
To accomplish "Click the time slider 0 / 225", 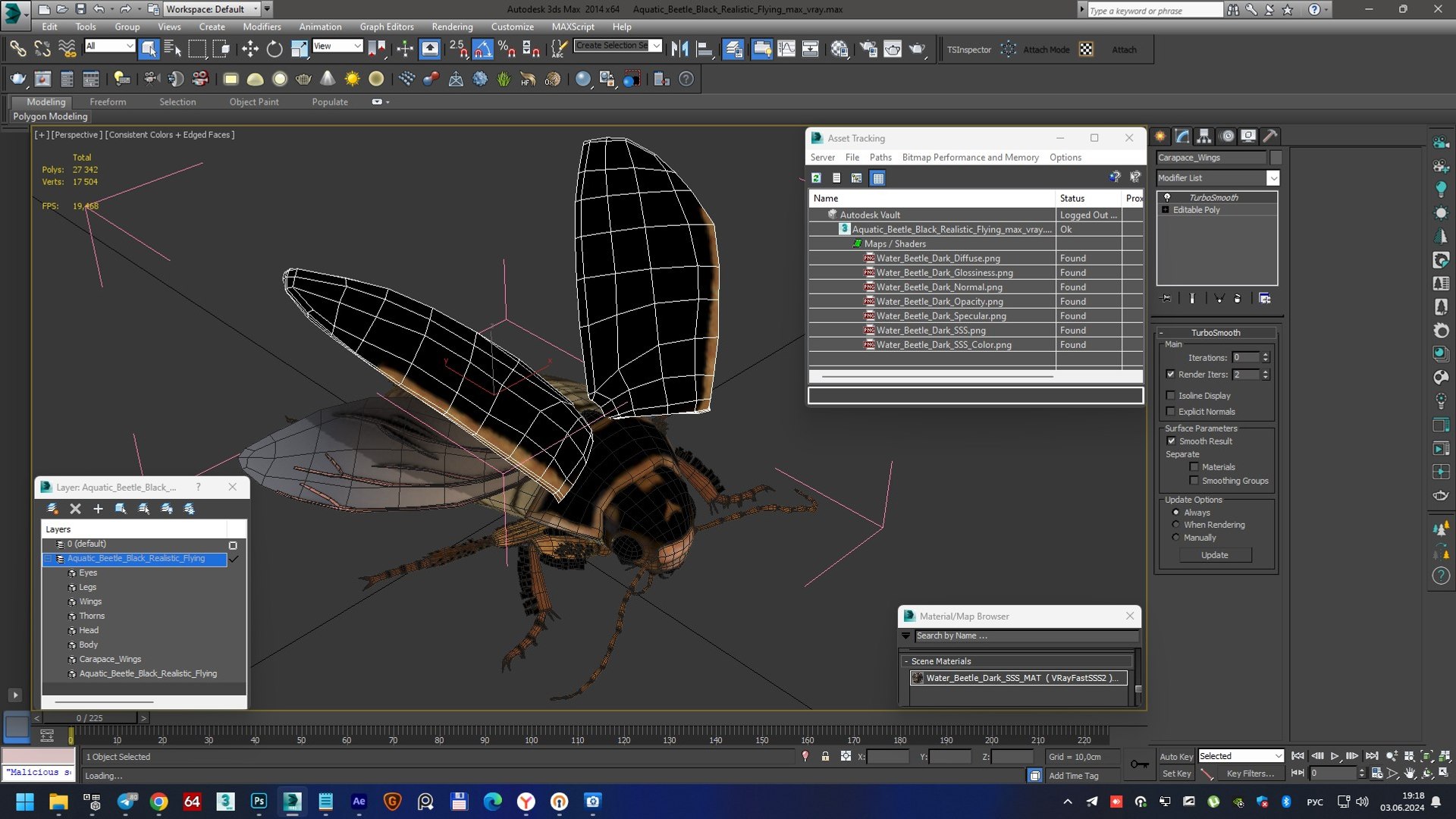I will pos(89,717).
